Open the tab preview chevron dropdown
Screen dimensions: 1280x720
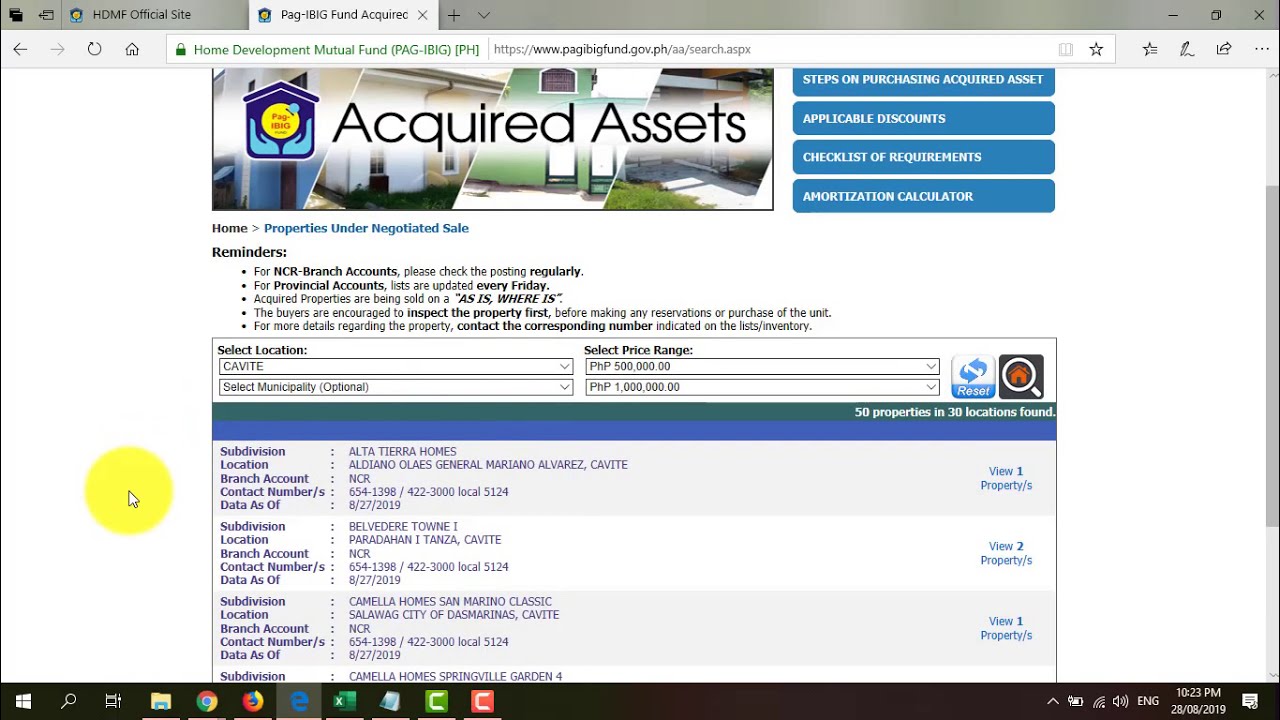click(x=484, y=15)
